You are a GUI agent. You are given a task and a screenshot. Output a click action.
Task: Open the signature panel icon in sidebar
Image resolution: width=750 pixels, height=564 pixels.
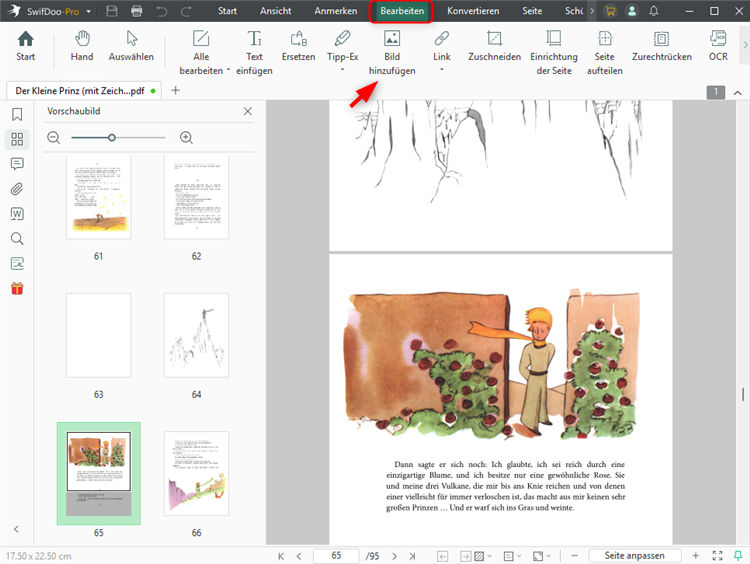(x=17, y=264)
